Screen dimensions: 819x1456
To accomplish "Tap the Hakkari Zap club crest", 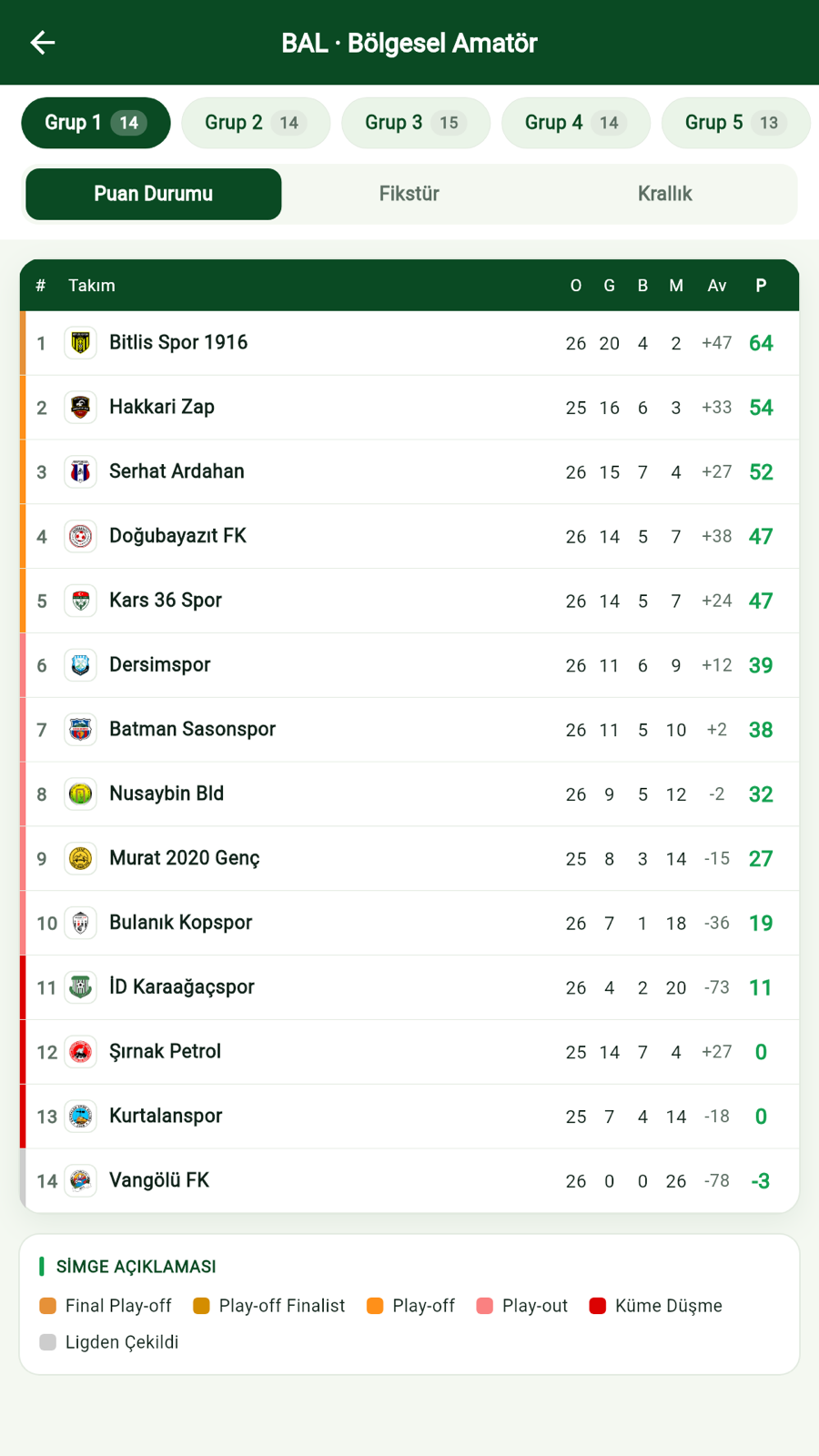I will [80, 408].
